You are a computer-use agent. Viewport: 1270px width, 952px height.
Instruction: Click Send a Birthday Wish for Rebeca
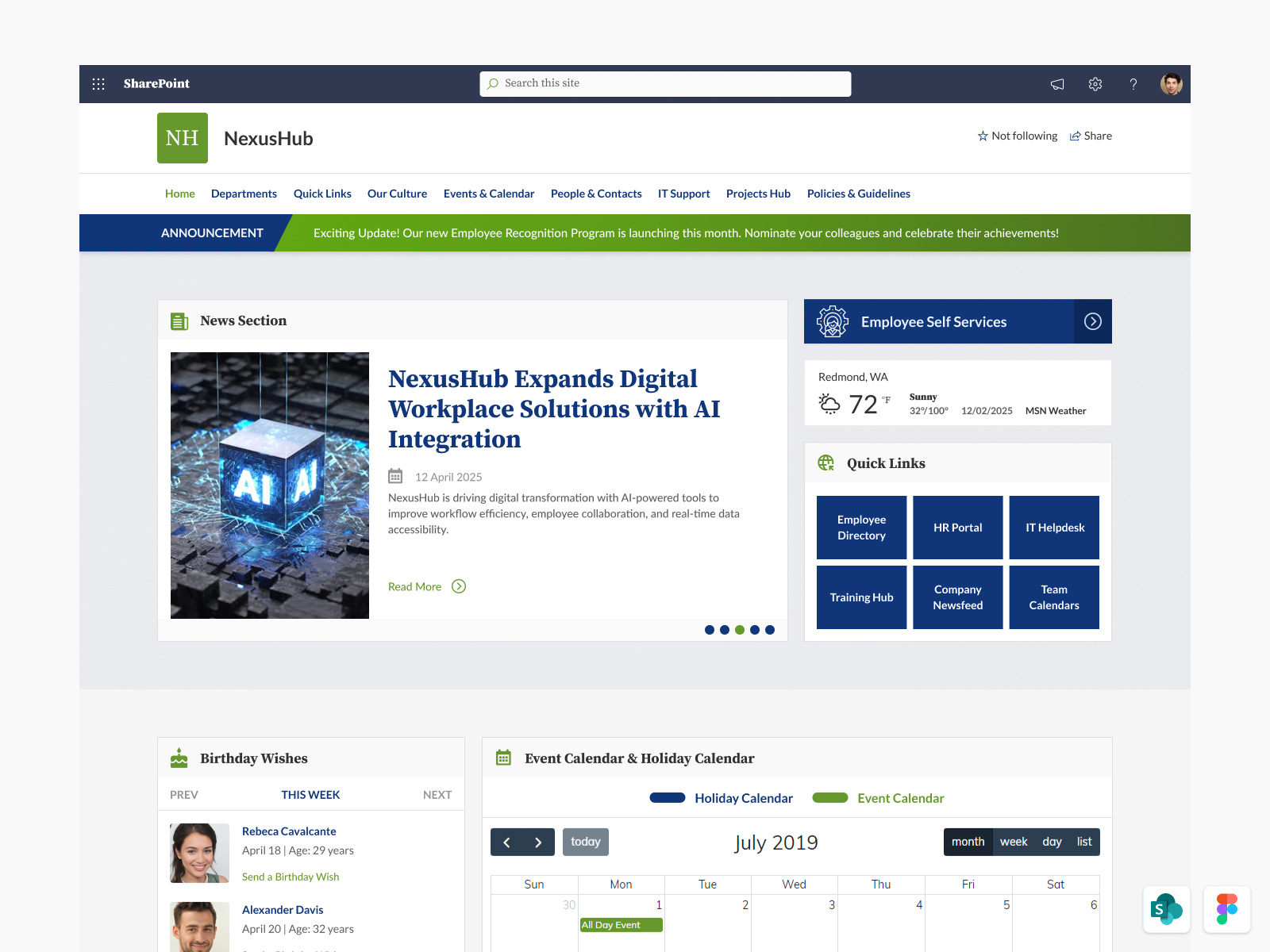(291, 877)
